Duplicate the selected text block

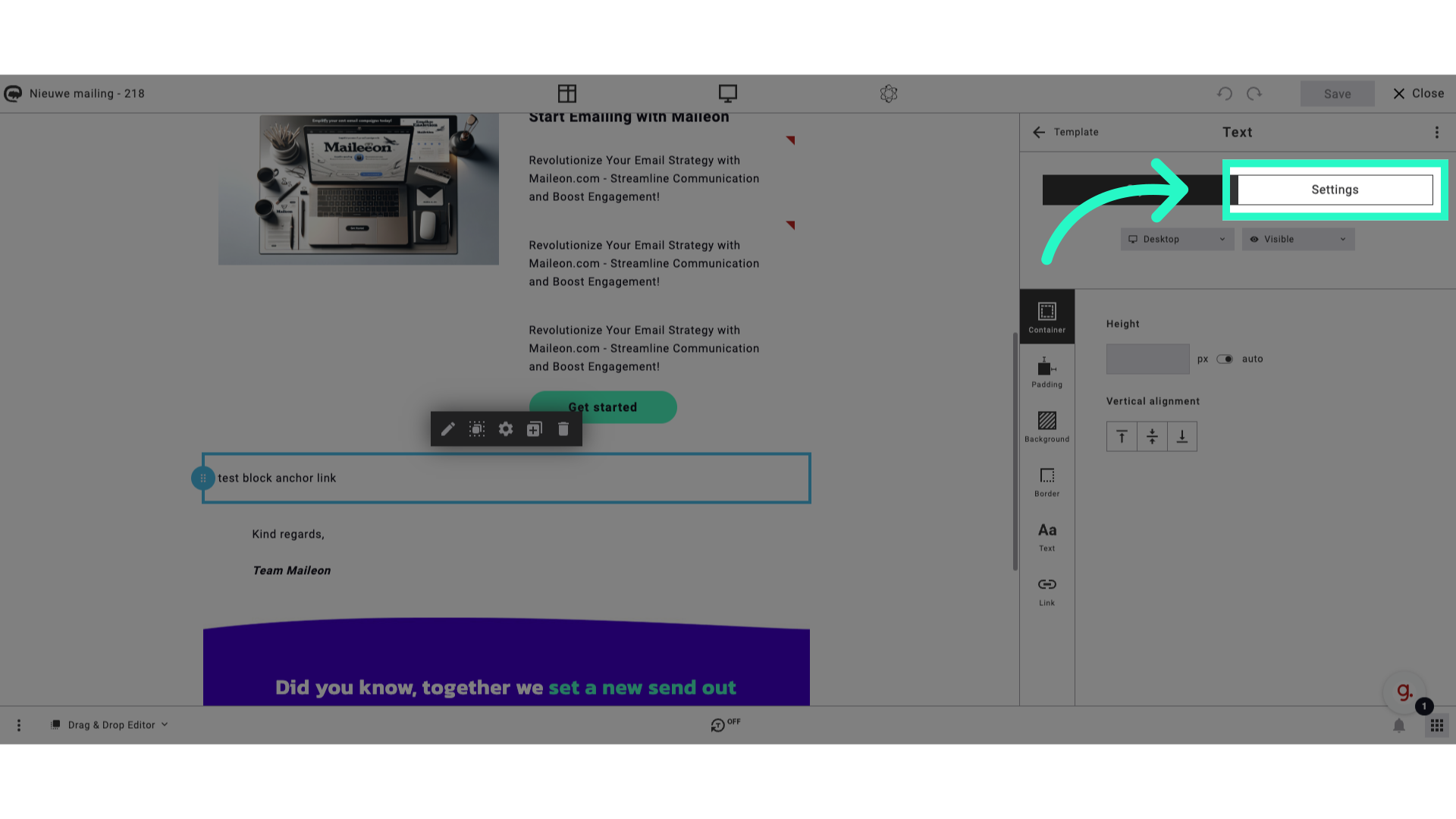pos(535,429)
